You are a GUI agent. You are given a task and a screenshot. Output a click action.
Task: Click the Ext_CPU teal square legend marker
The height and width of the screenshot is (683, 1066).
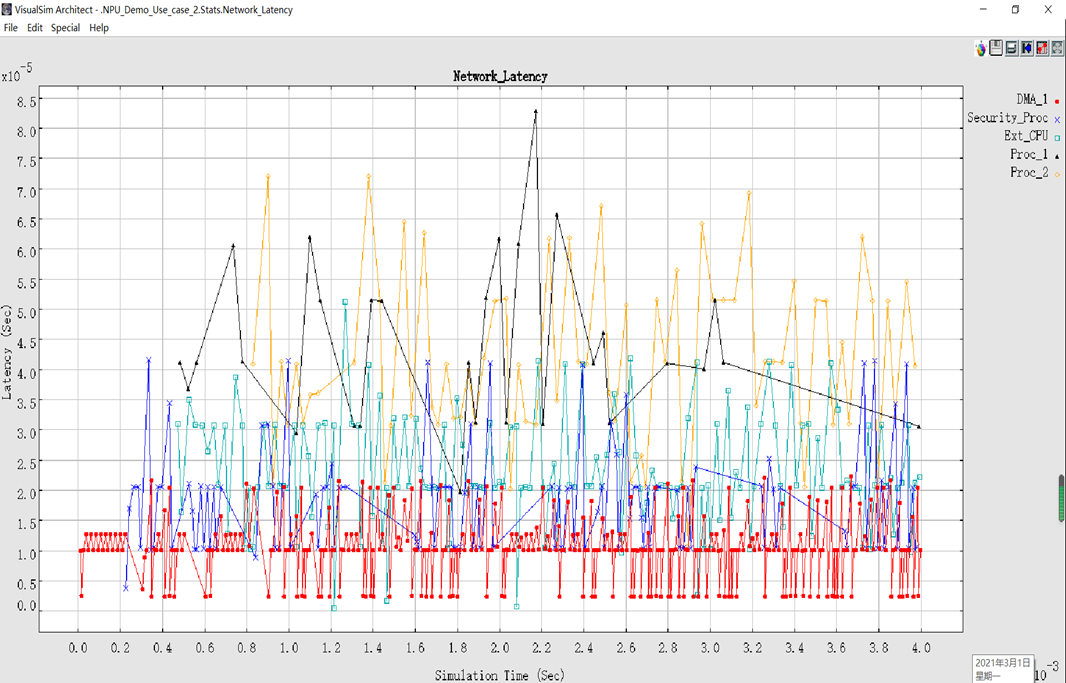tap(1057, 138)
